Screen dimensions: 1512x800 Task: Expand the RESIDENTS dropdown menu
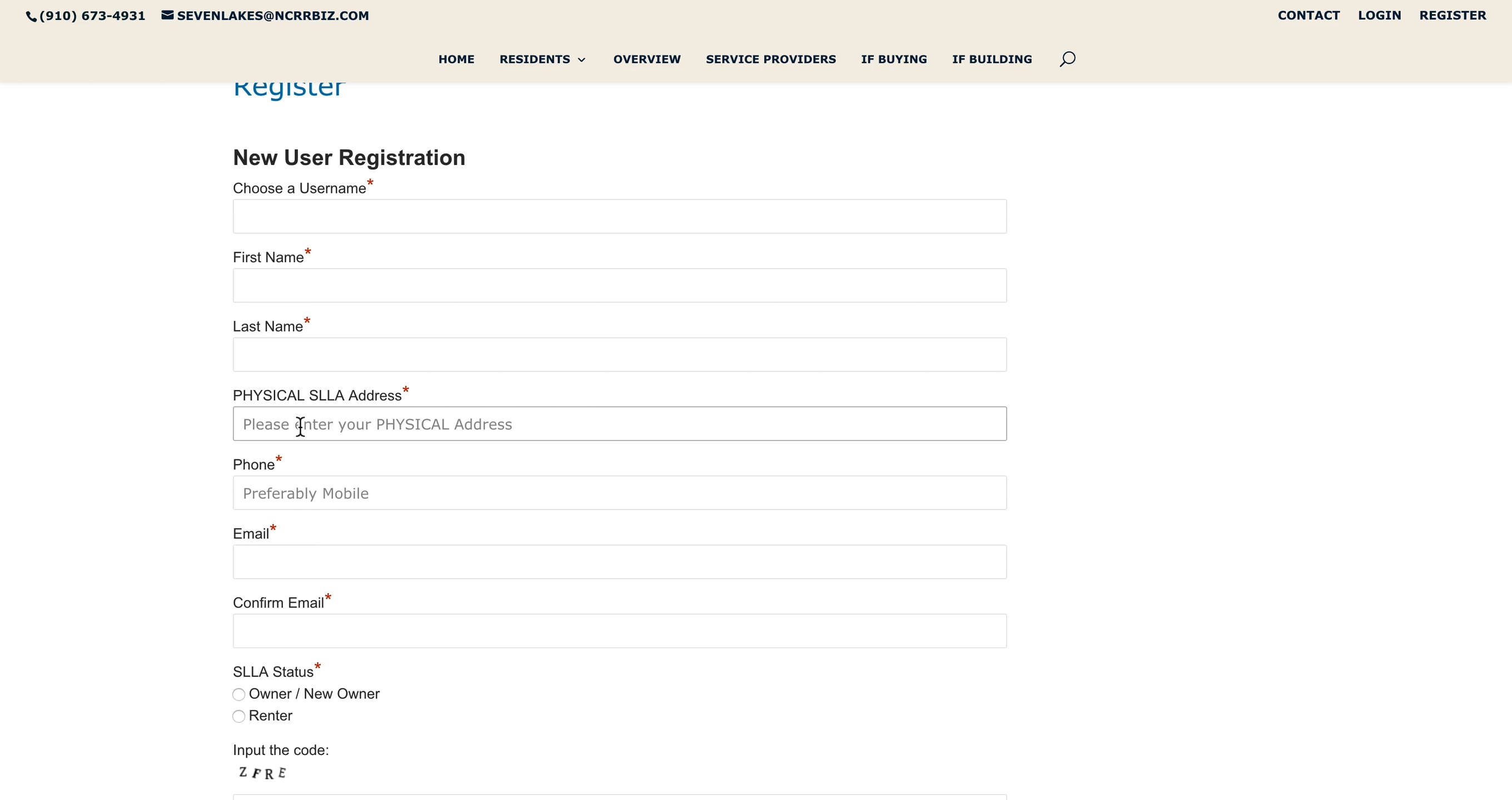542,59
